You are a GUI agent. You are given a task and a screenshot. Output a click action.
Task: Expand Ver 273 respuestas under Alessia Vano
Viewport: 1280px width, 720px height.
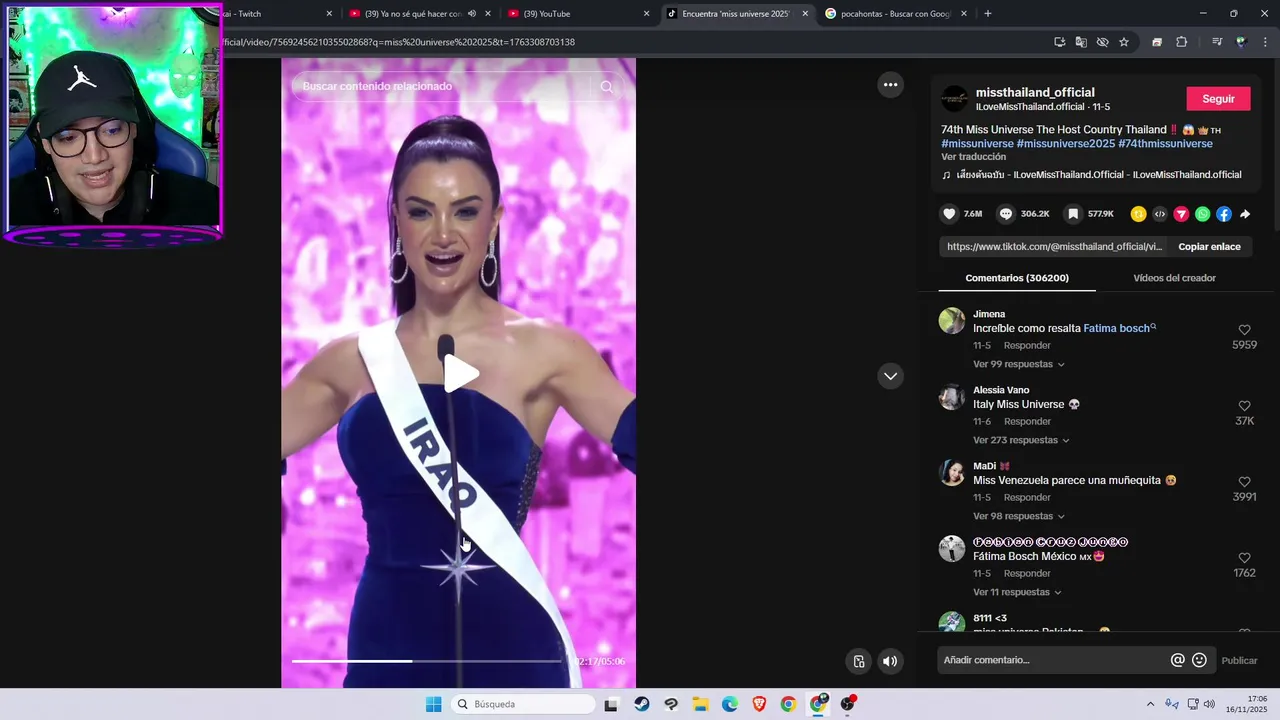click(x=1021, y=440)
